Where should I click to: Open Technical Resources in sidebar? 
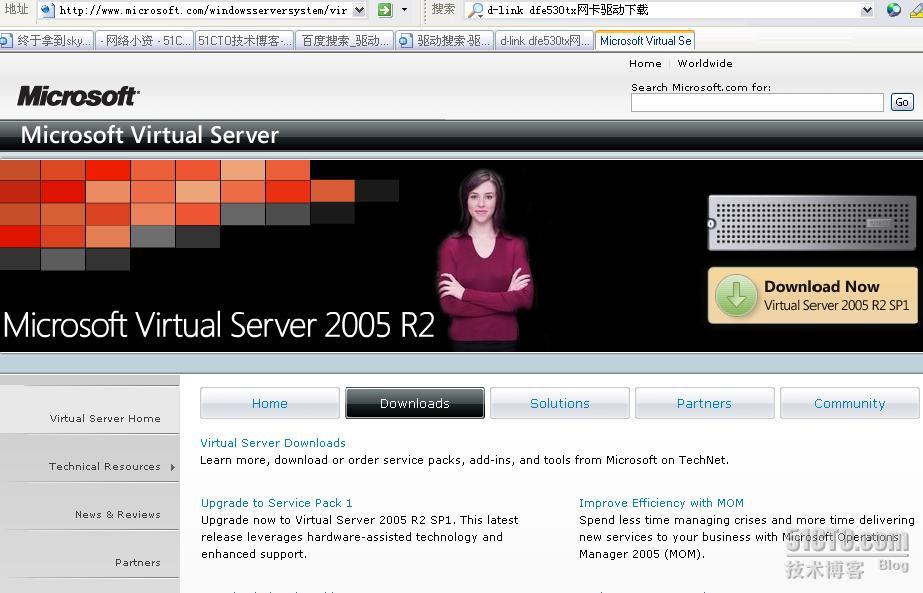point(105,466)
